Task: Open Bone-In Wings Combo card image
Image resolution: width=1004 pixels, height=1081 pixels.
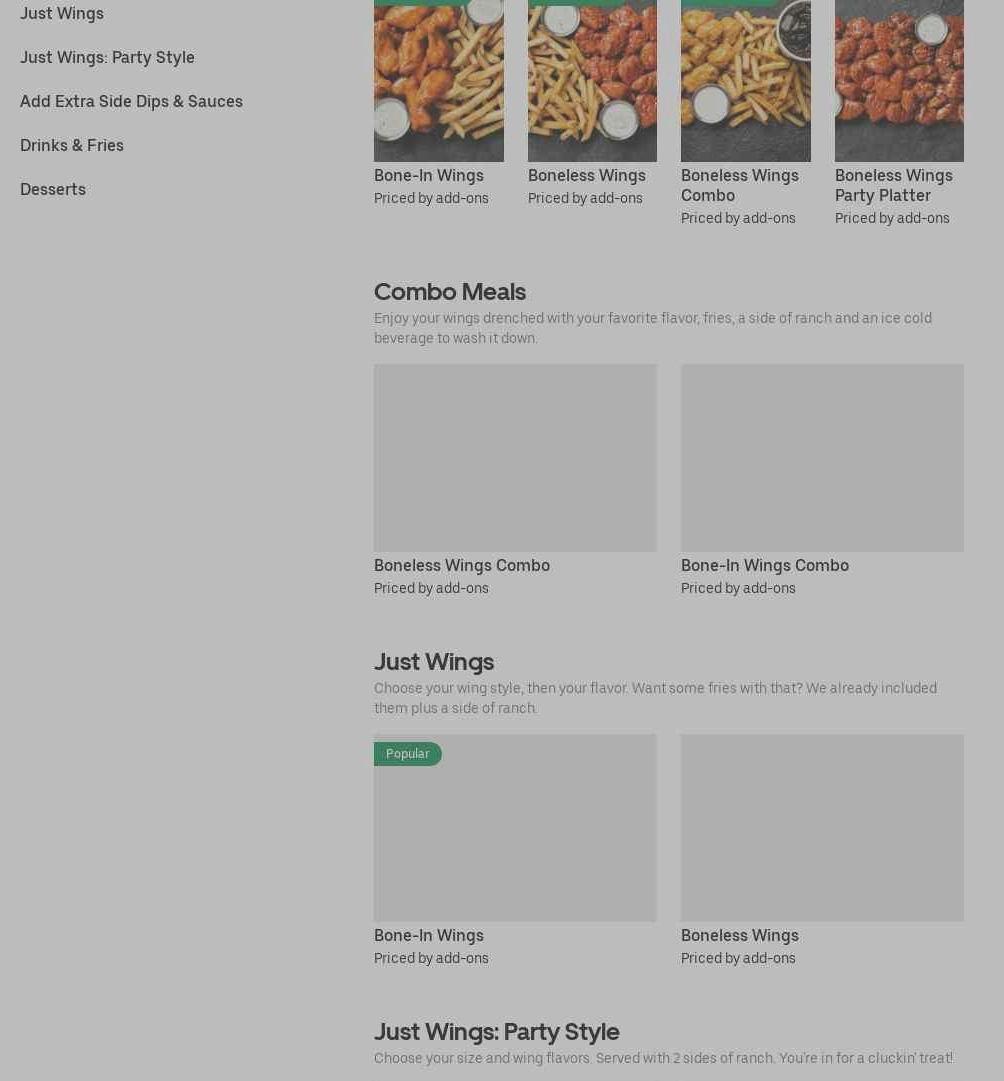Action: (822, 458)
